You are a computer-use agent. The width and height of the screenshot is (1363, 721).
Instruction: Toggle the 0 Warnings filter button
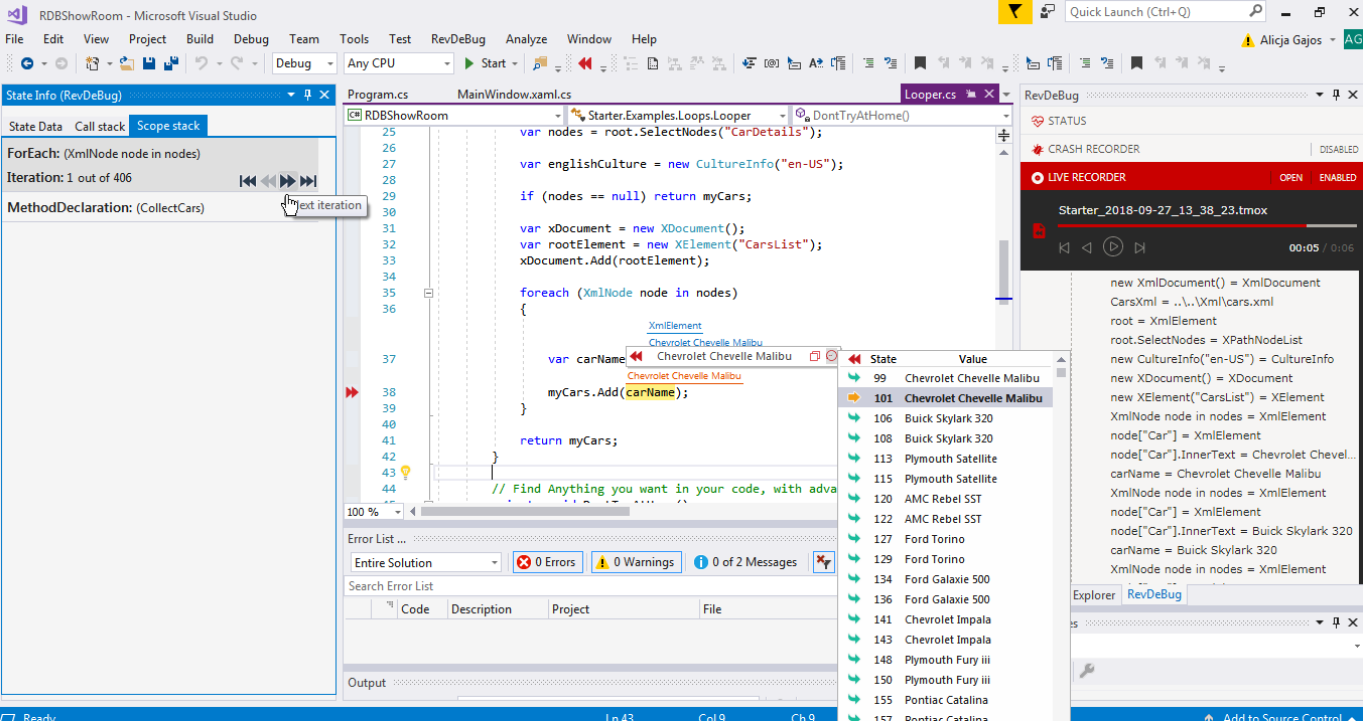[x=636, y=562]
